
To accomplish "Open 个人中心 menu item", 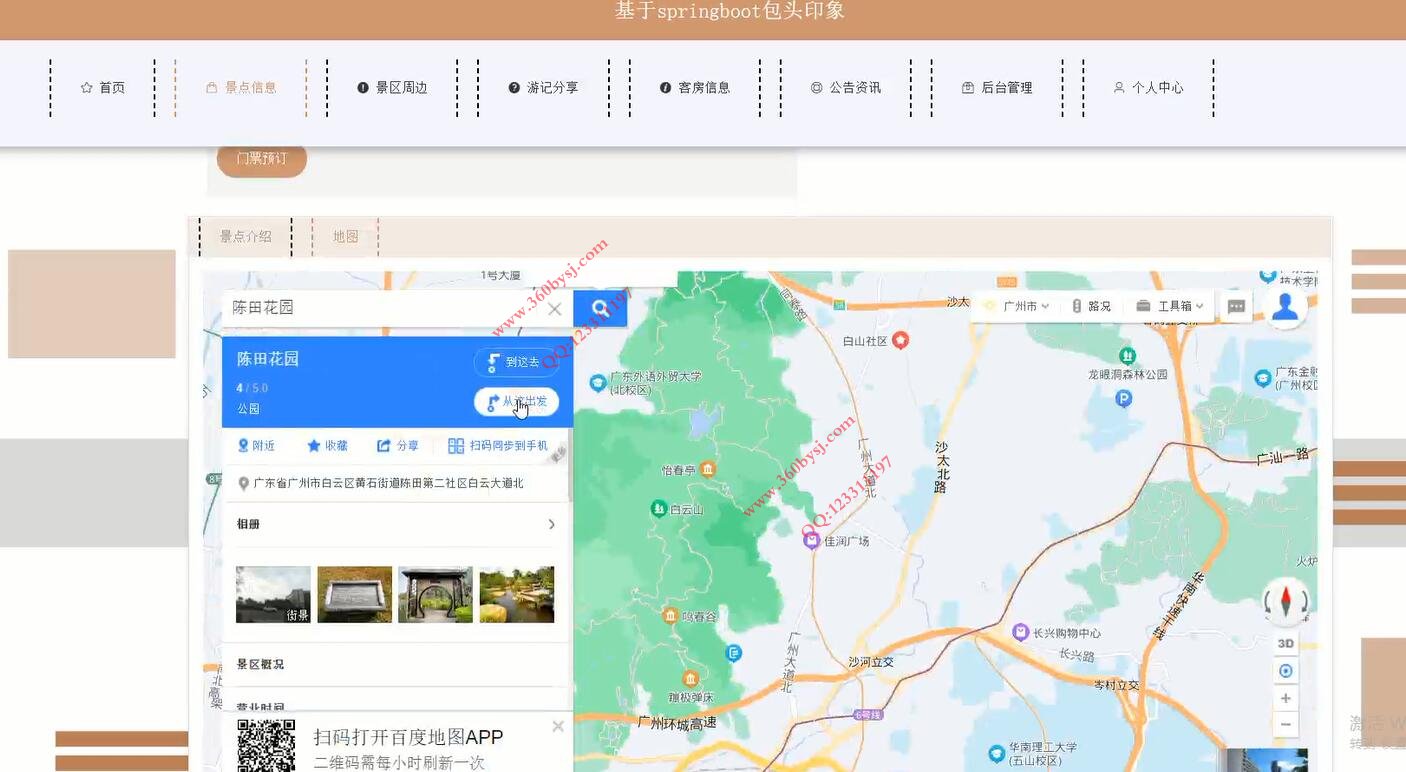I will click(1148, 88).
